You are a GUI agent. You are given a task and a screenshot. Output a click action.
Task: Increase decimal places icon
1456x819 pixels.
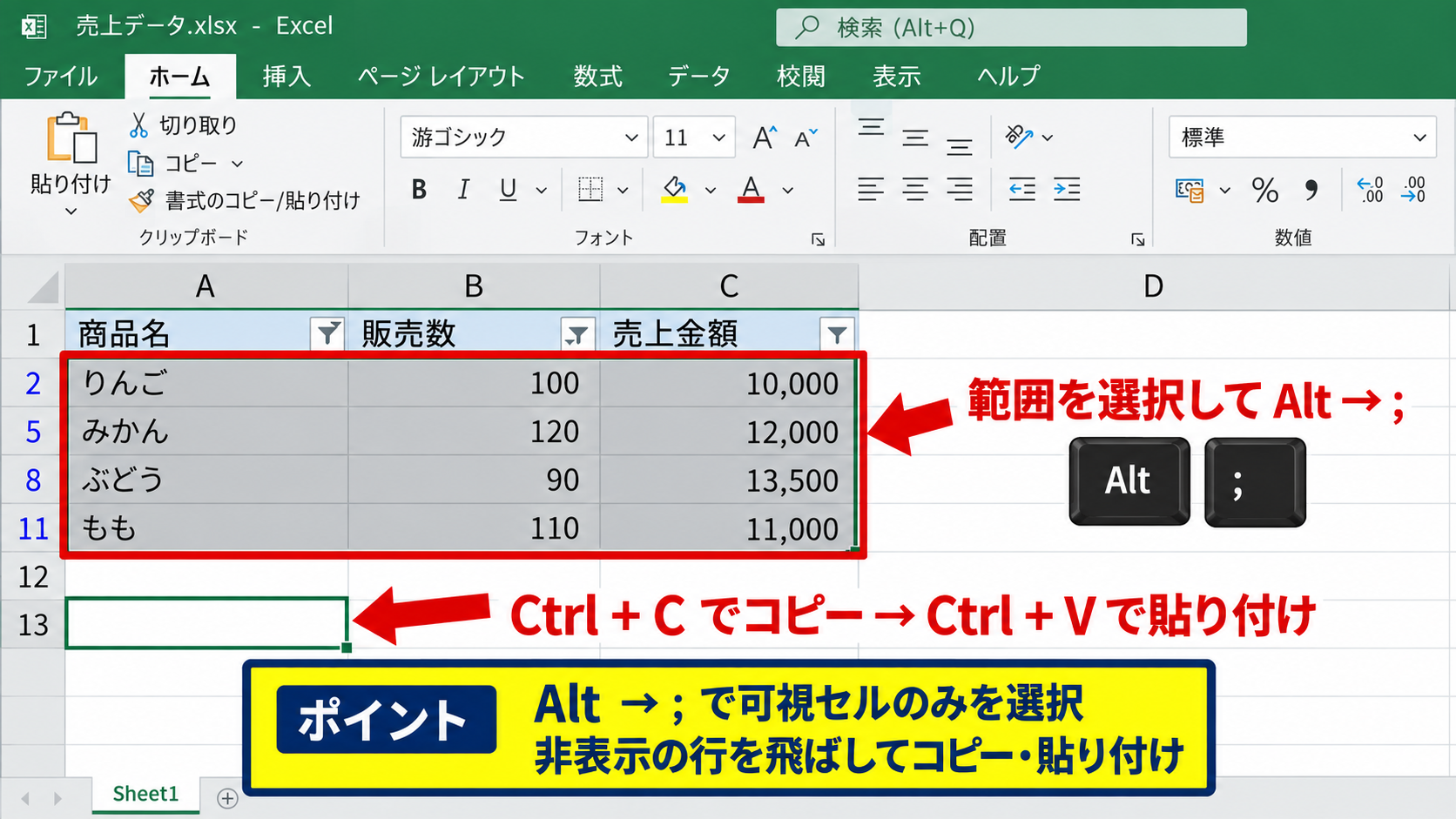tap(1370, 189)
